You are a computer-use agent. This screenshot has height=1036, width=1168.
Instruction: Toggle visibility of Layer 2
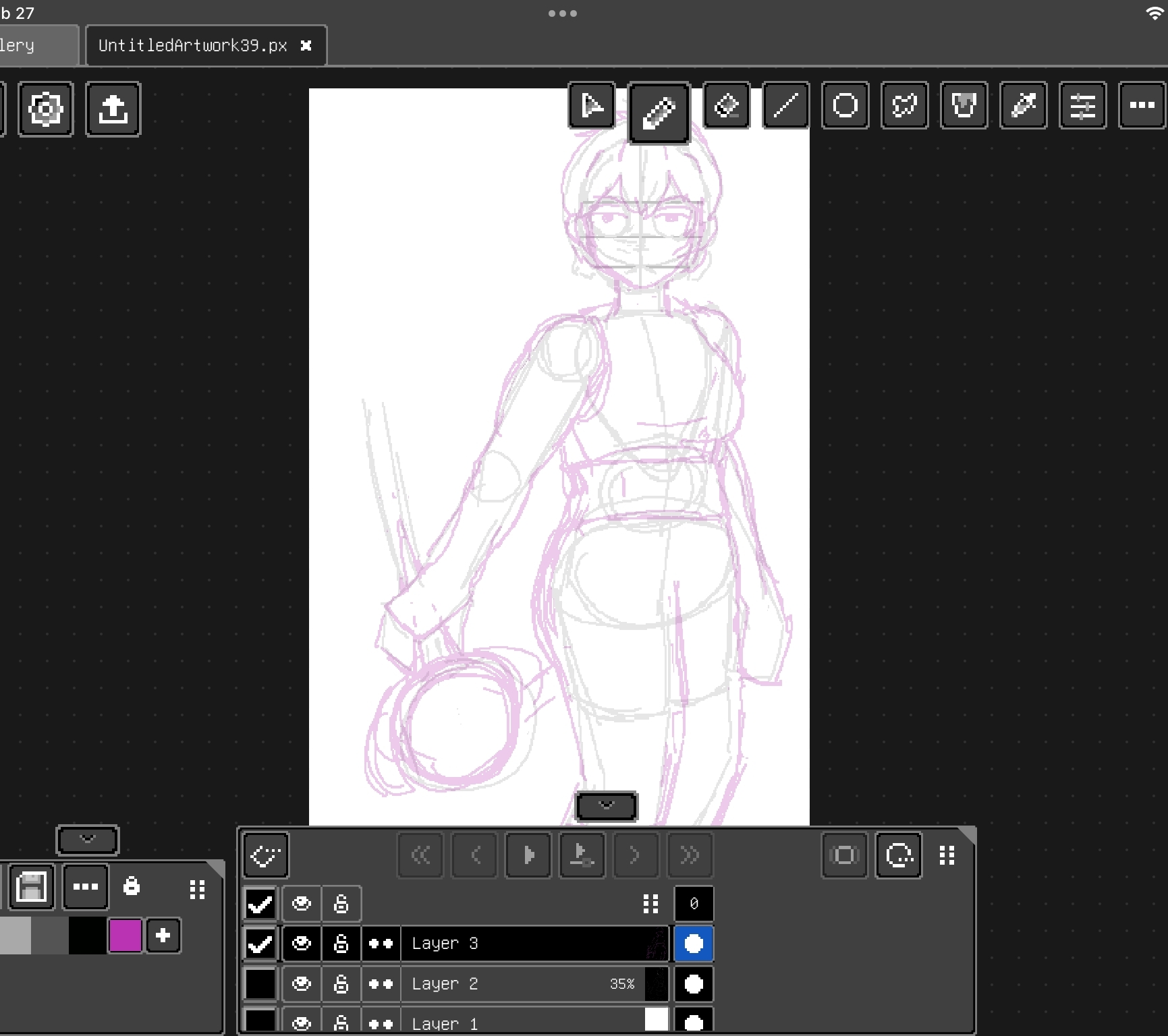(301, 983)
